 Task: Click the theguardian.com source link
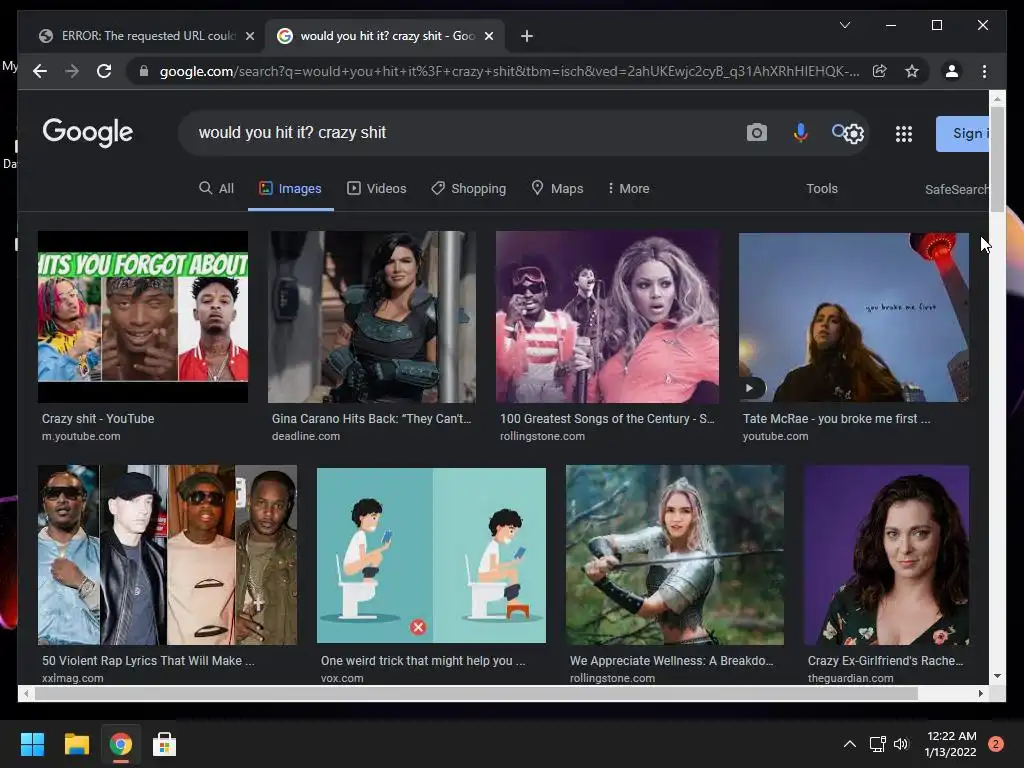pos(850,678)
